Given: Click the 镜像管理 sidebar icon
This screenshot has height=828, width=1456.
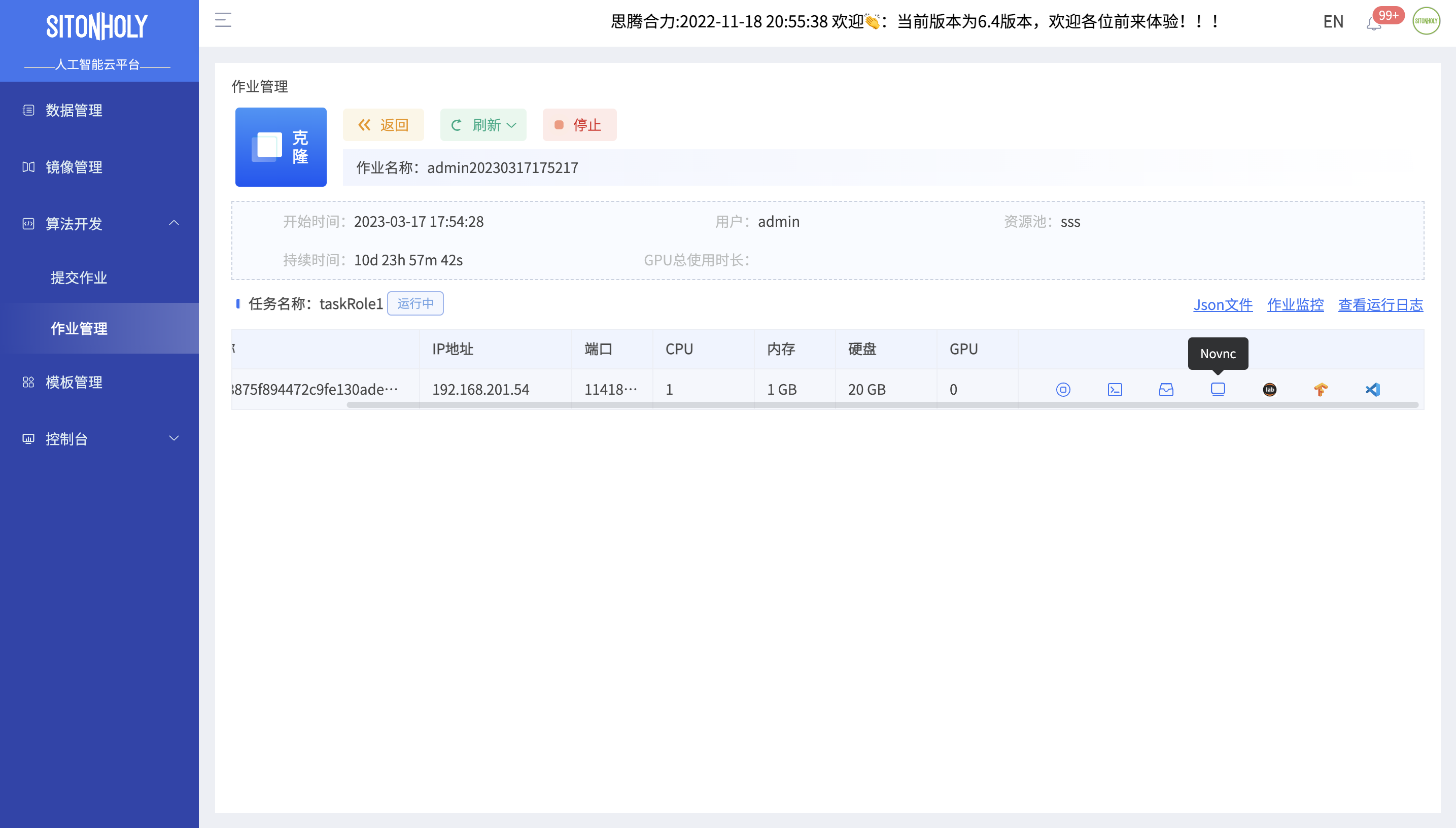Looking at the screenshot, I should point(28,167).
